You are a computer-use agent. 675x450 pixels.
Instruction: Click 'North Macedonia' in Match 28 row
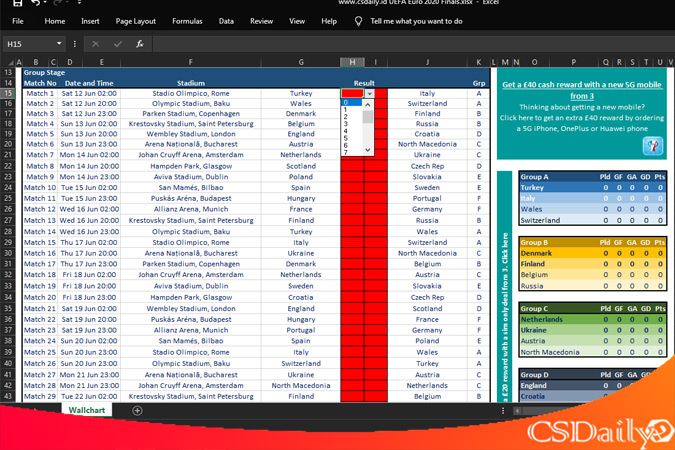pyautogui.click(x=301, y=385)
